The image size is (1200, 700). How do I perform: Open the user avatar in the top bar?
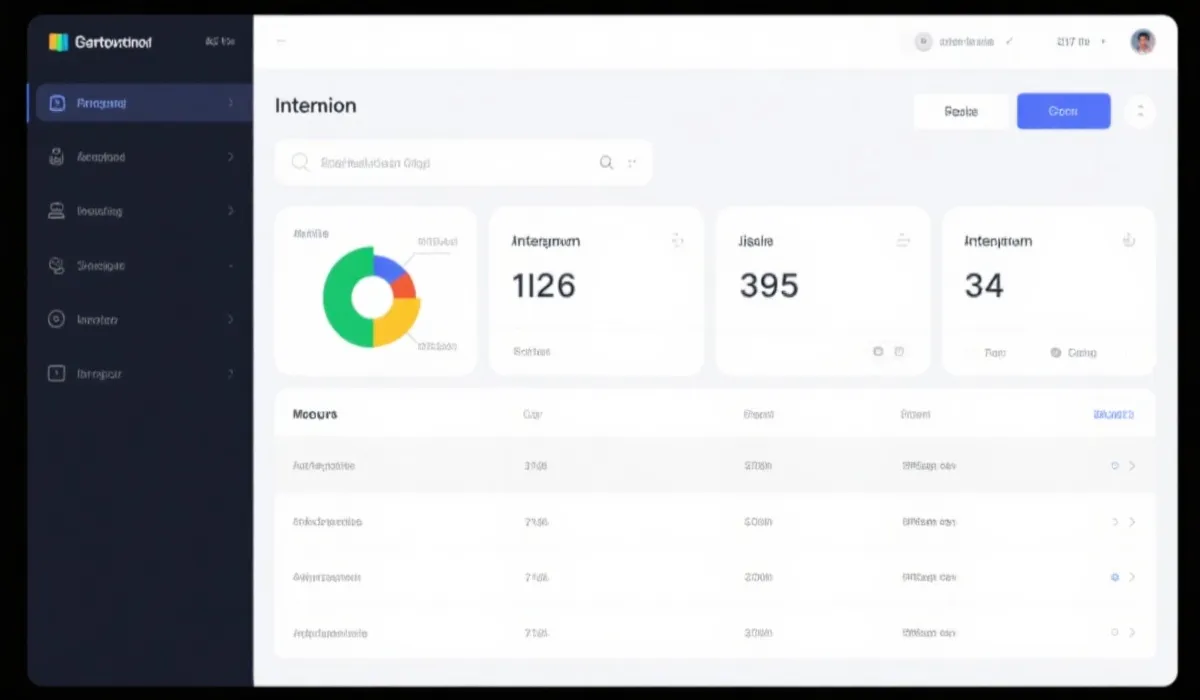1142,42
